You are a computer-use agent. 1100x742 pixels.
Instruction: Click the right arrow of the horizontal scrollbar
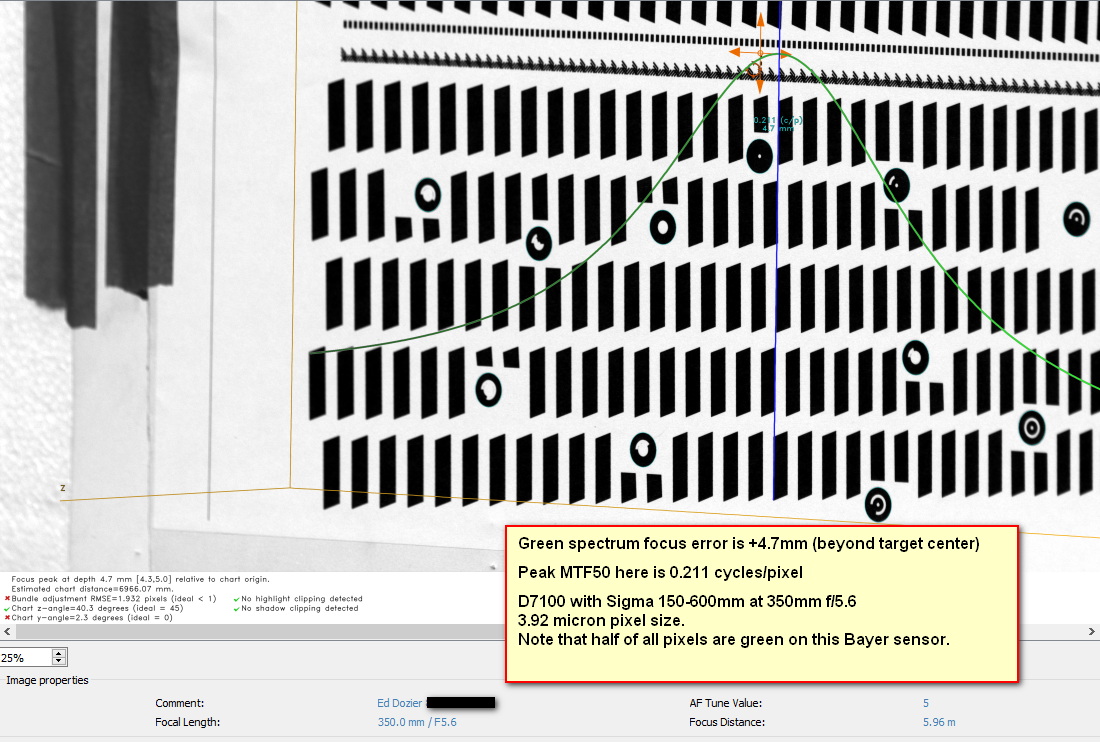(x=1092, y=631)
